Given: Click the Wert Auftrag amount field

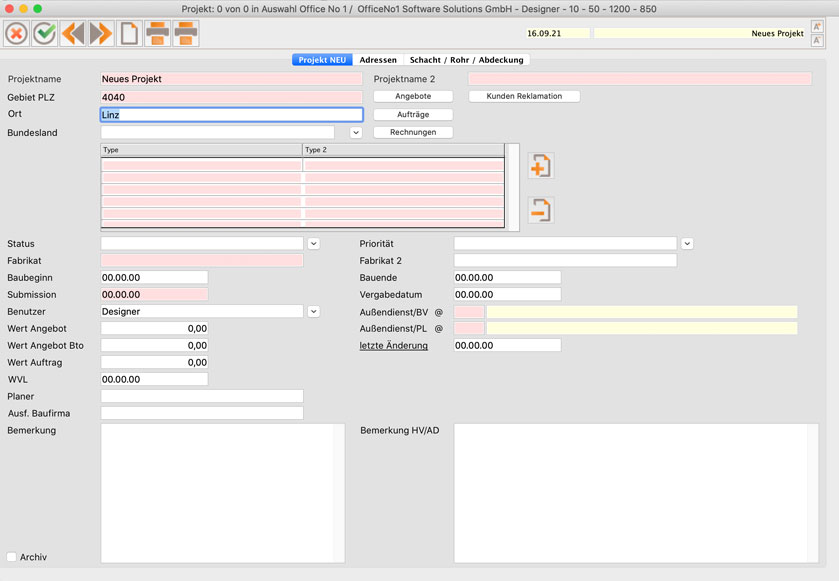Looking at the screenshot, I should pyautogui.click(x=154, y=362).
